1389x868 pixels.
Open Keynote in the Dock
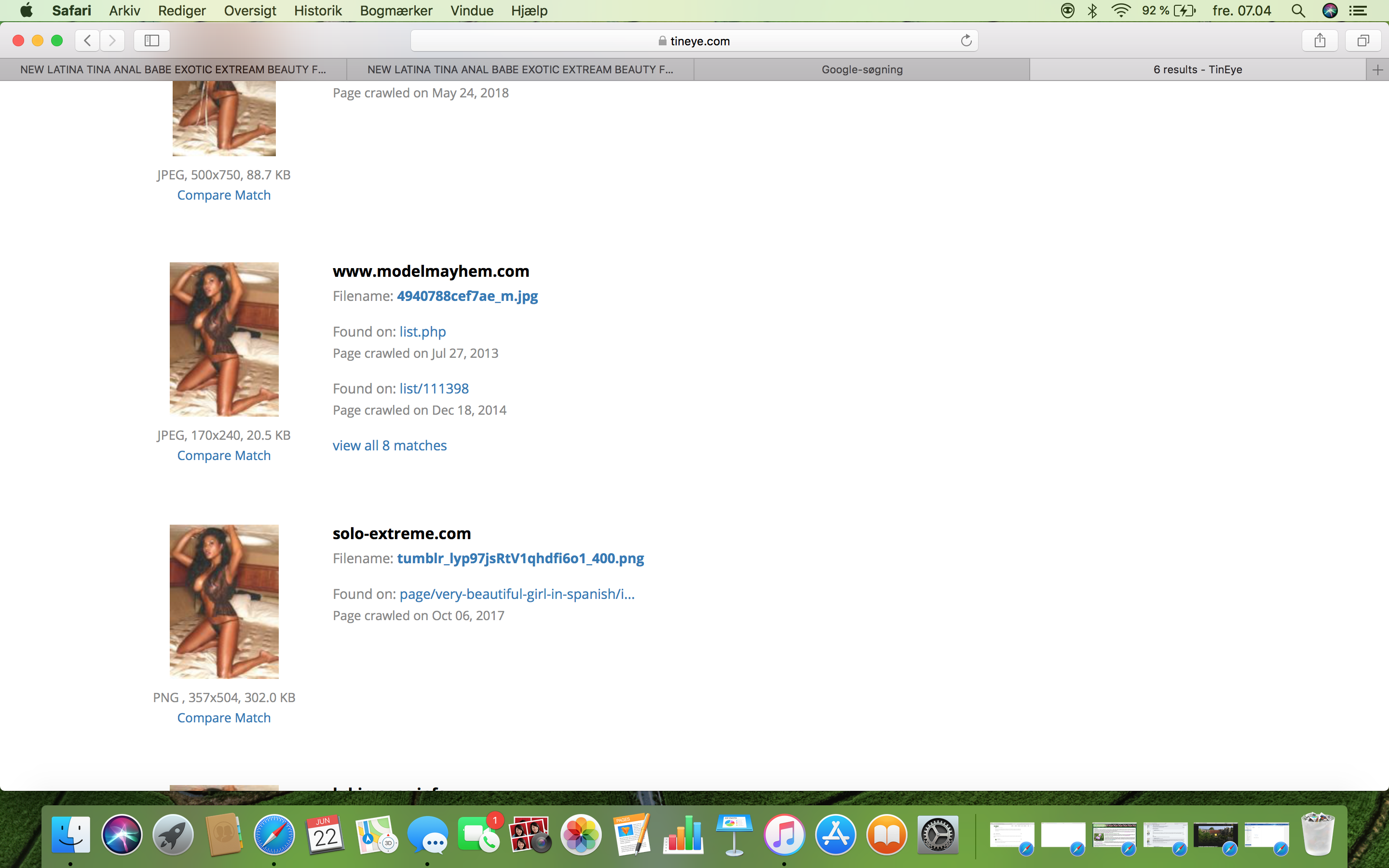(734, 835)
